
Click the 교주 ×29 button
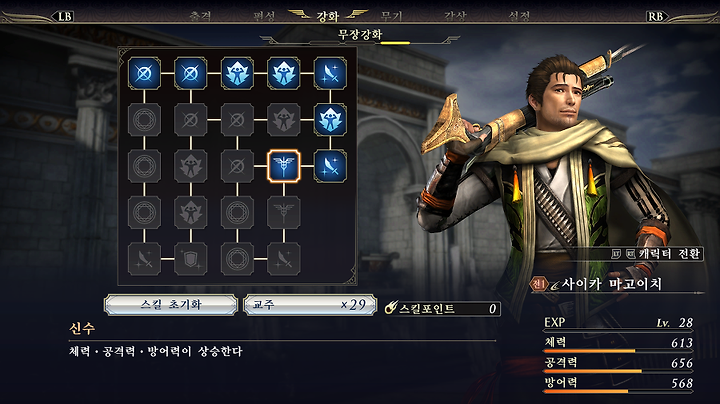(x=310, y=305)
